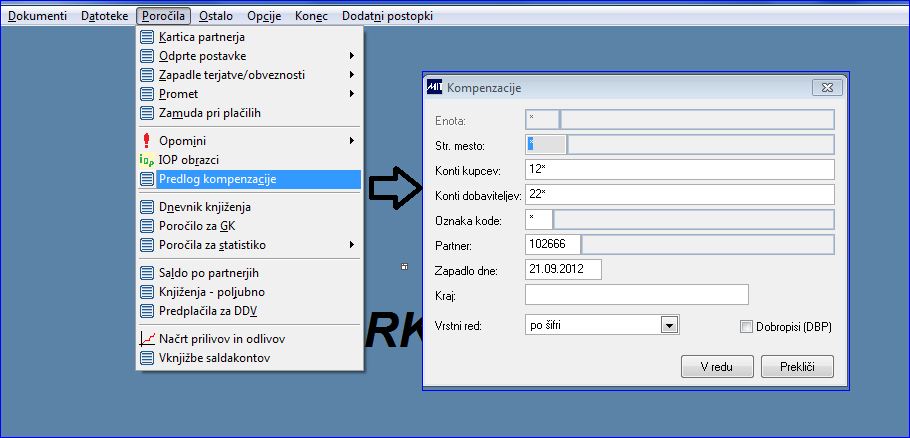Click the Dnevnik knjiženja report icon
This screenshot has height=438, width=910.
point(147,207)
